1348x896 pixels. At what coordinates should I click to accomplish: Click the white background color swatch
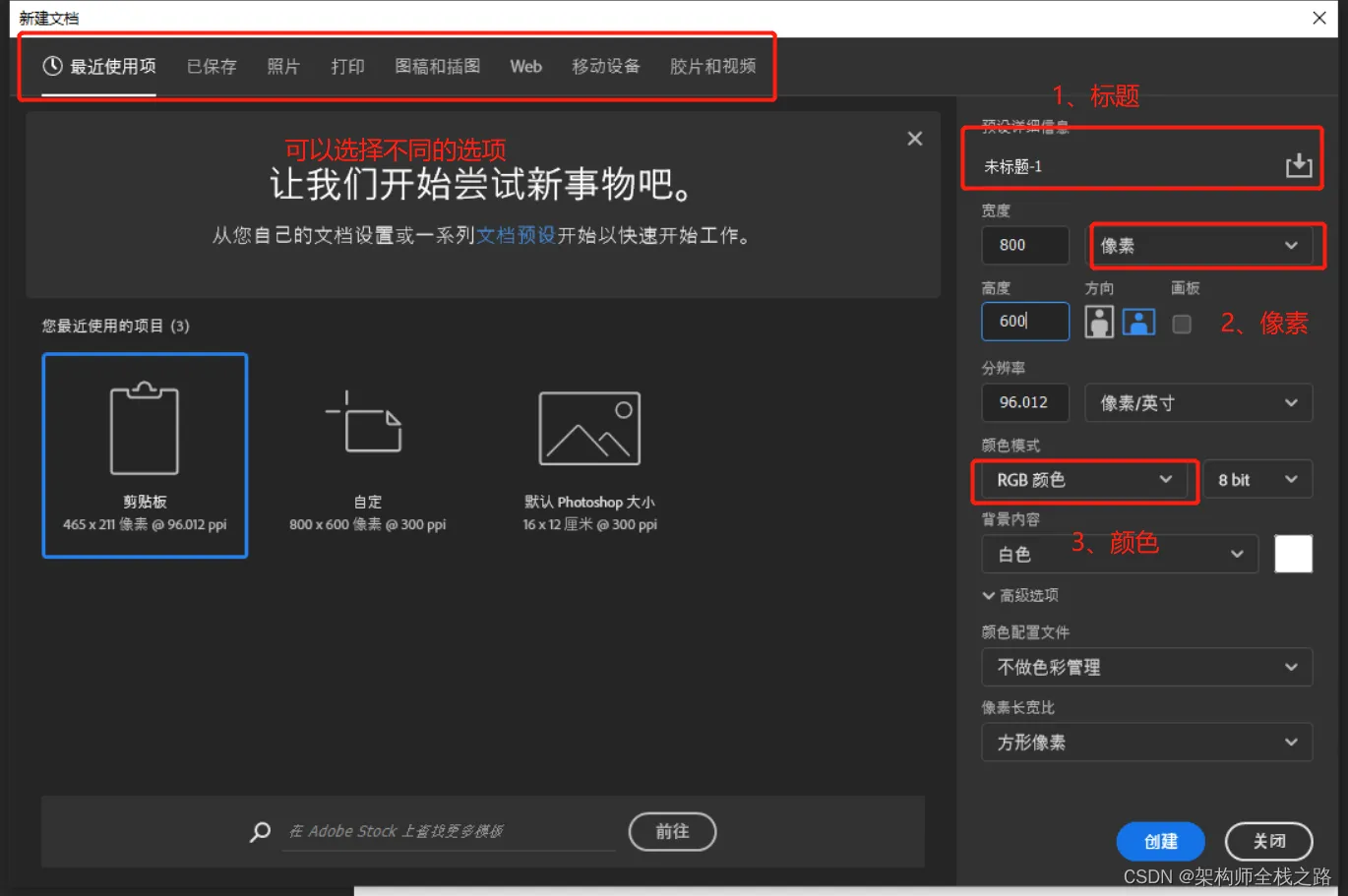coord(1294,554)
